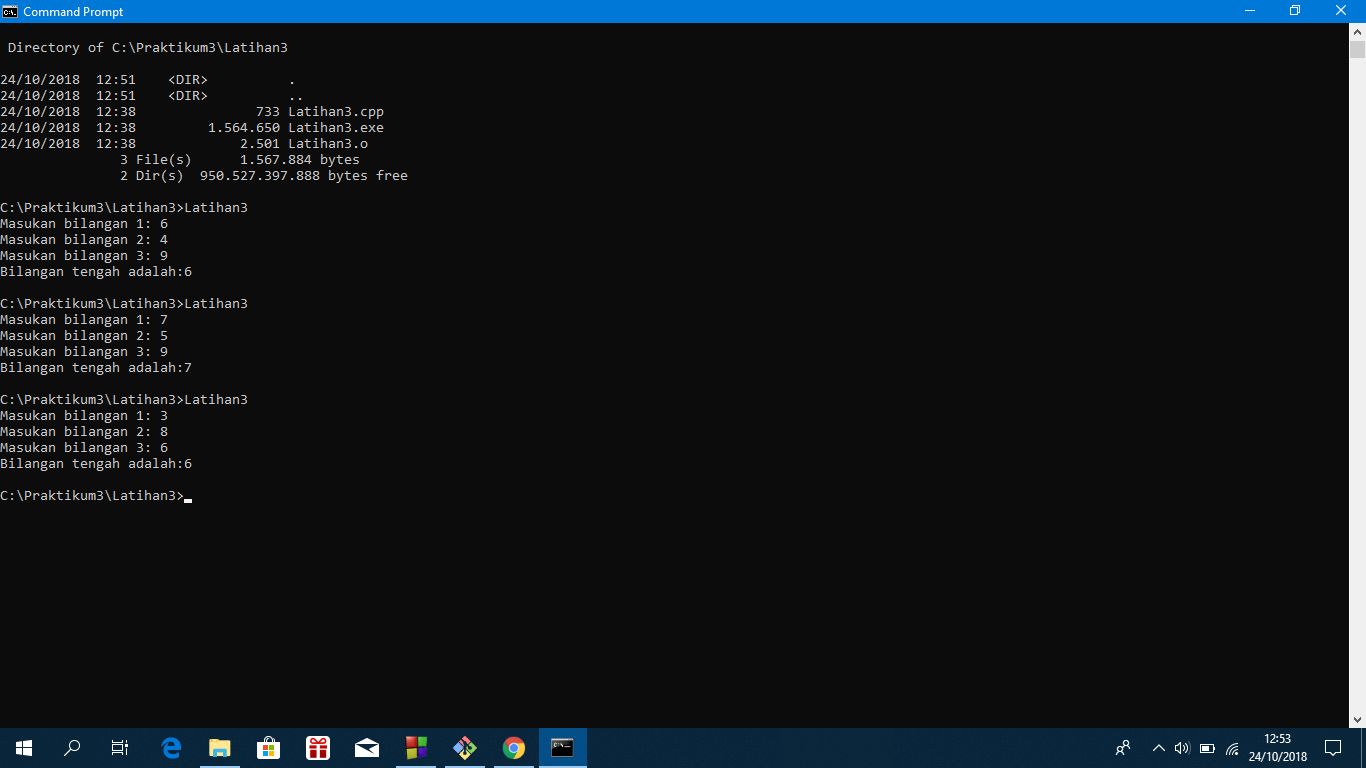Minimize the Command Prompt window
The image size is (1366, 768).
click(1249, 11)
